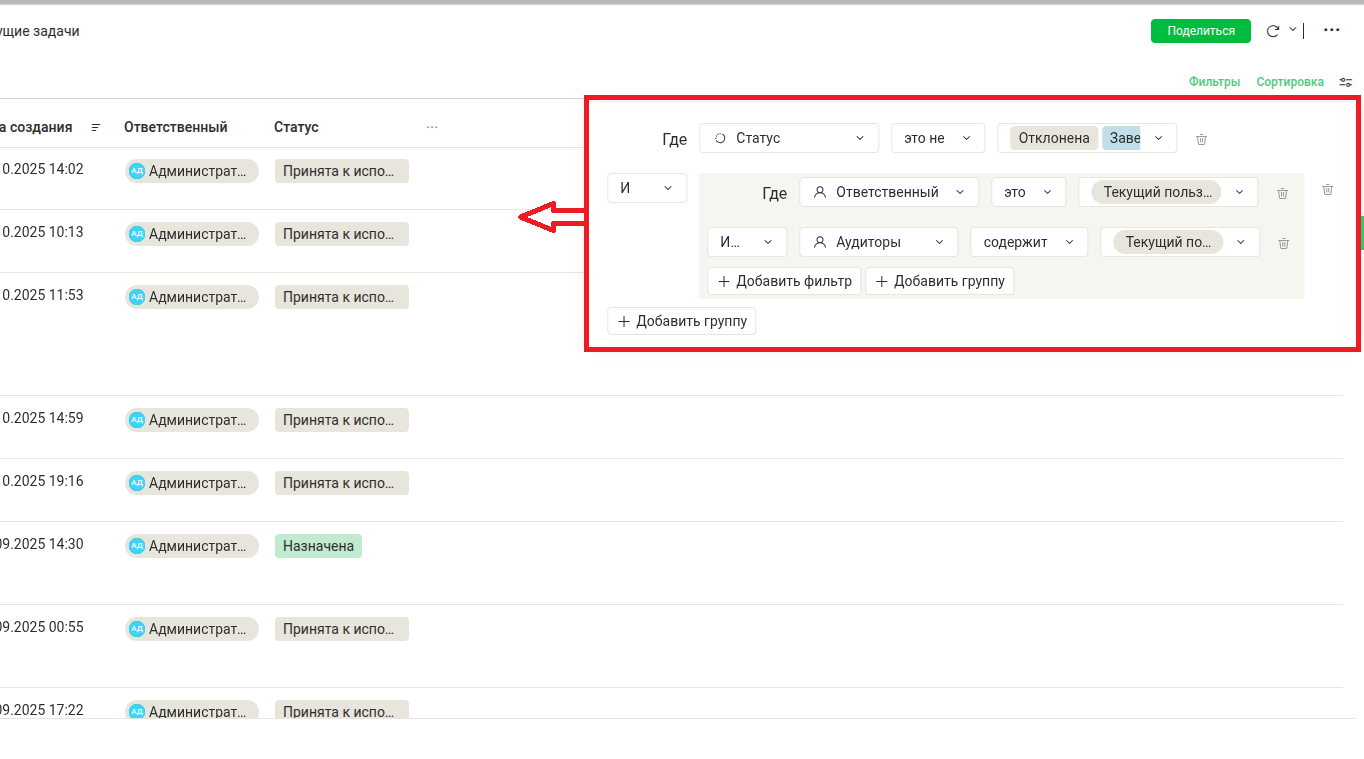Change the 'содержит' condition operator
Viewport: 1364px width, 759px height.
(1027, 242)
